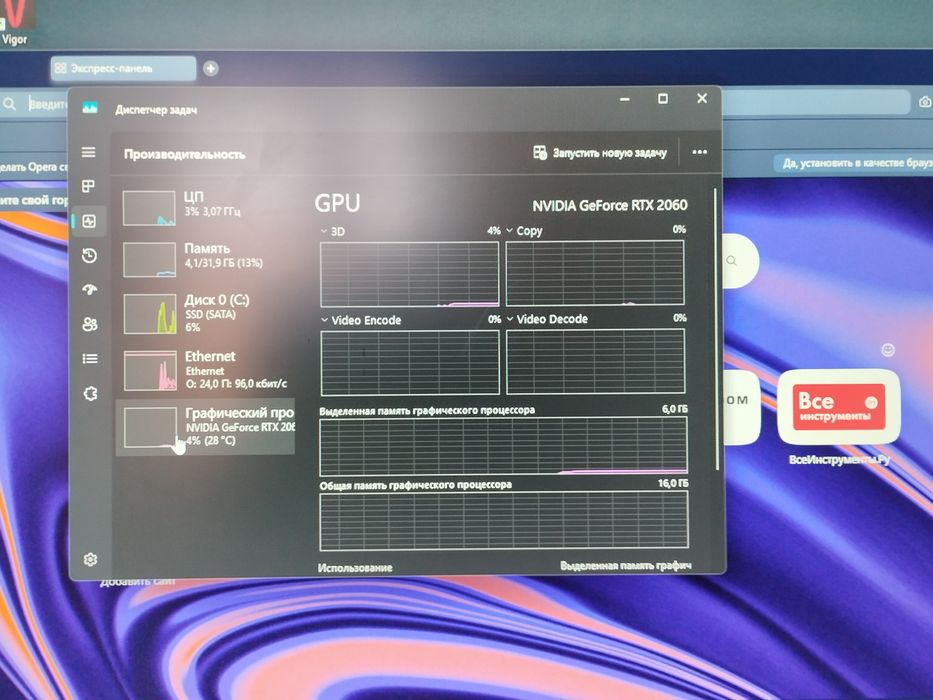Open the App history icon in sidebar
This screenshot has width=933, height=700.
click(x=89, y=256)
